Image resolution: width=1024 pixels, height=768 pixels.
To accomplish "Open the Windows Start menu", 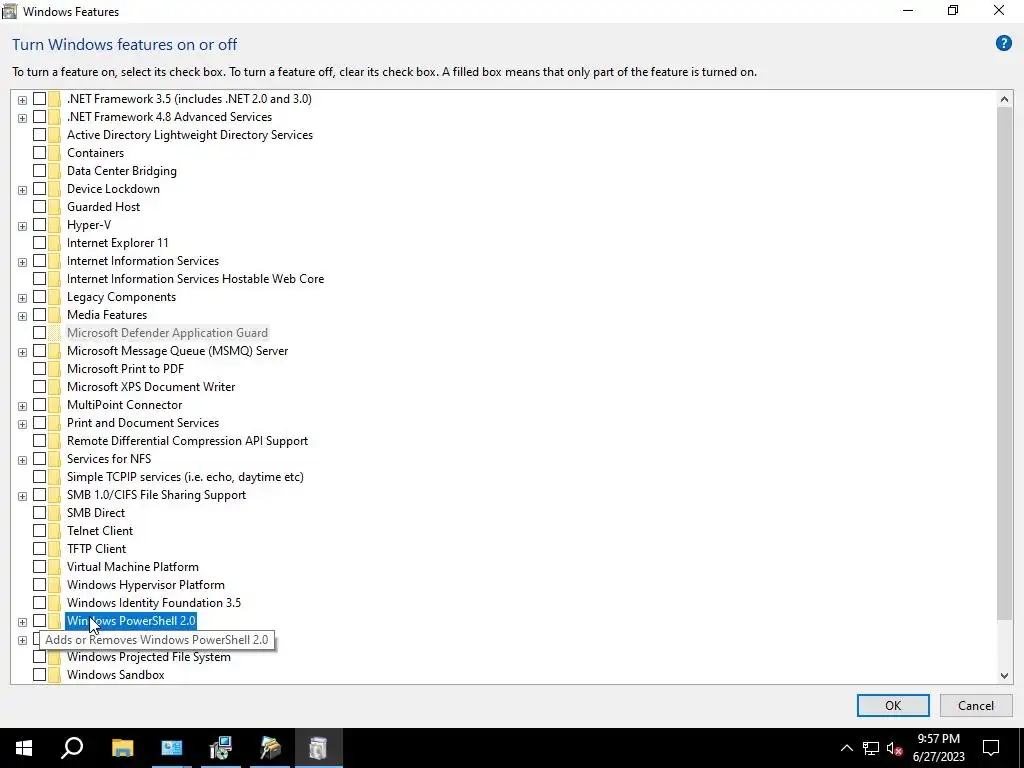I will 24,748.
